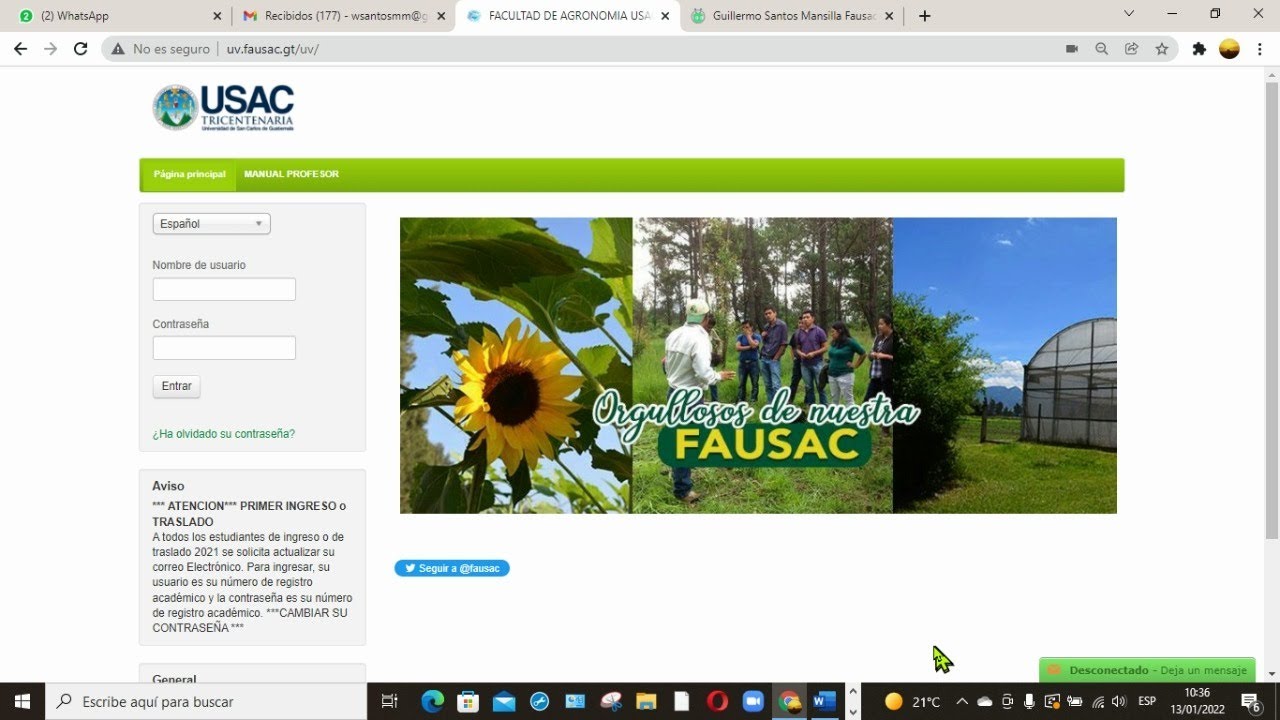Click the Seguir a @fausac Twitter button
The width and height of the screenshot is (1280, 720).
pos(452,568)
